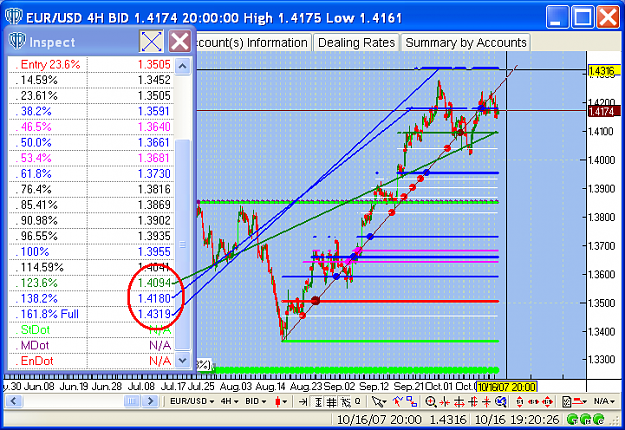Click the yellow 10/16/07 20:00 date label
Viewport: 625px width, 430px height.
point(506,387)
